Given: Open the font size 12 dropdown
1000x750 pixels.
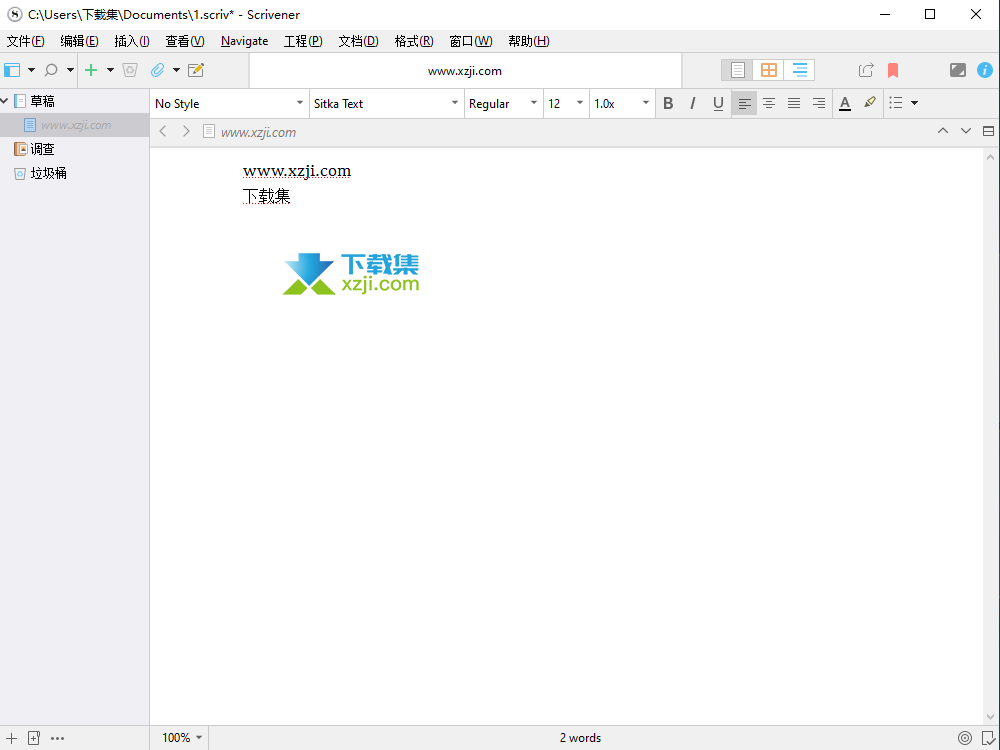Looking at the screenshot, I should pyautogui.click(x=566, y=103).
